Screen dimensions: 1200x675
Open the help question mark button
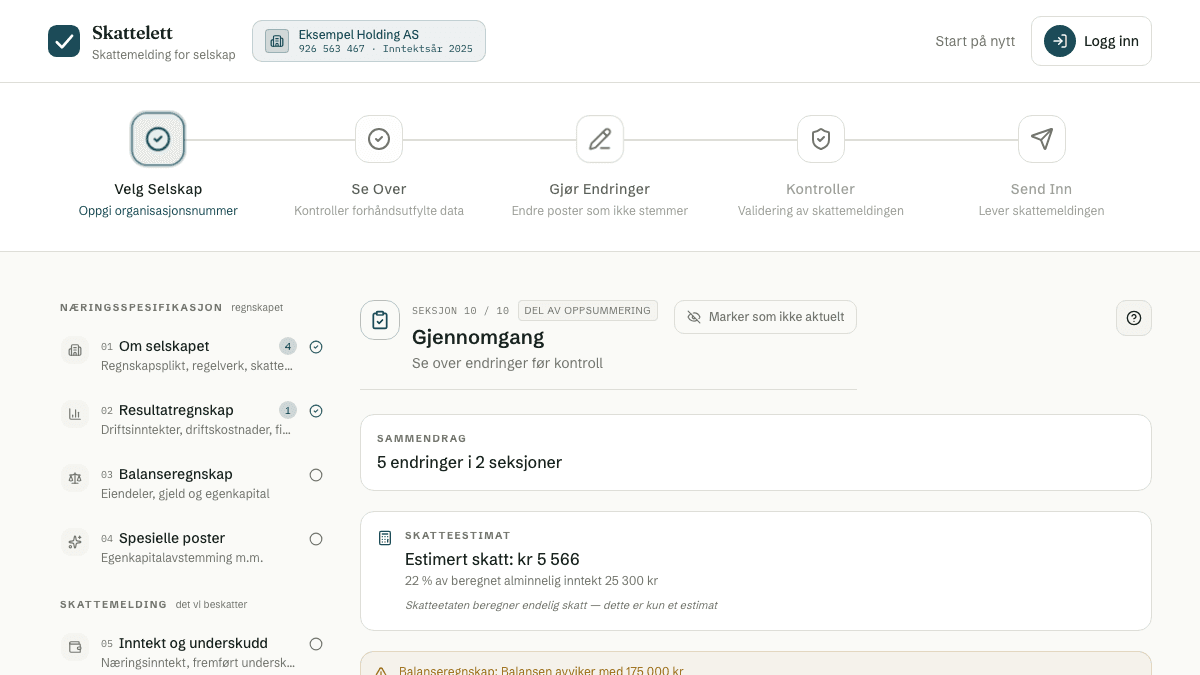tap(1134, 318)
